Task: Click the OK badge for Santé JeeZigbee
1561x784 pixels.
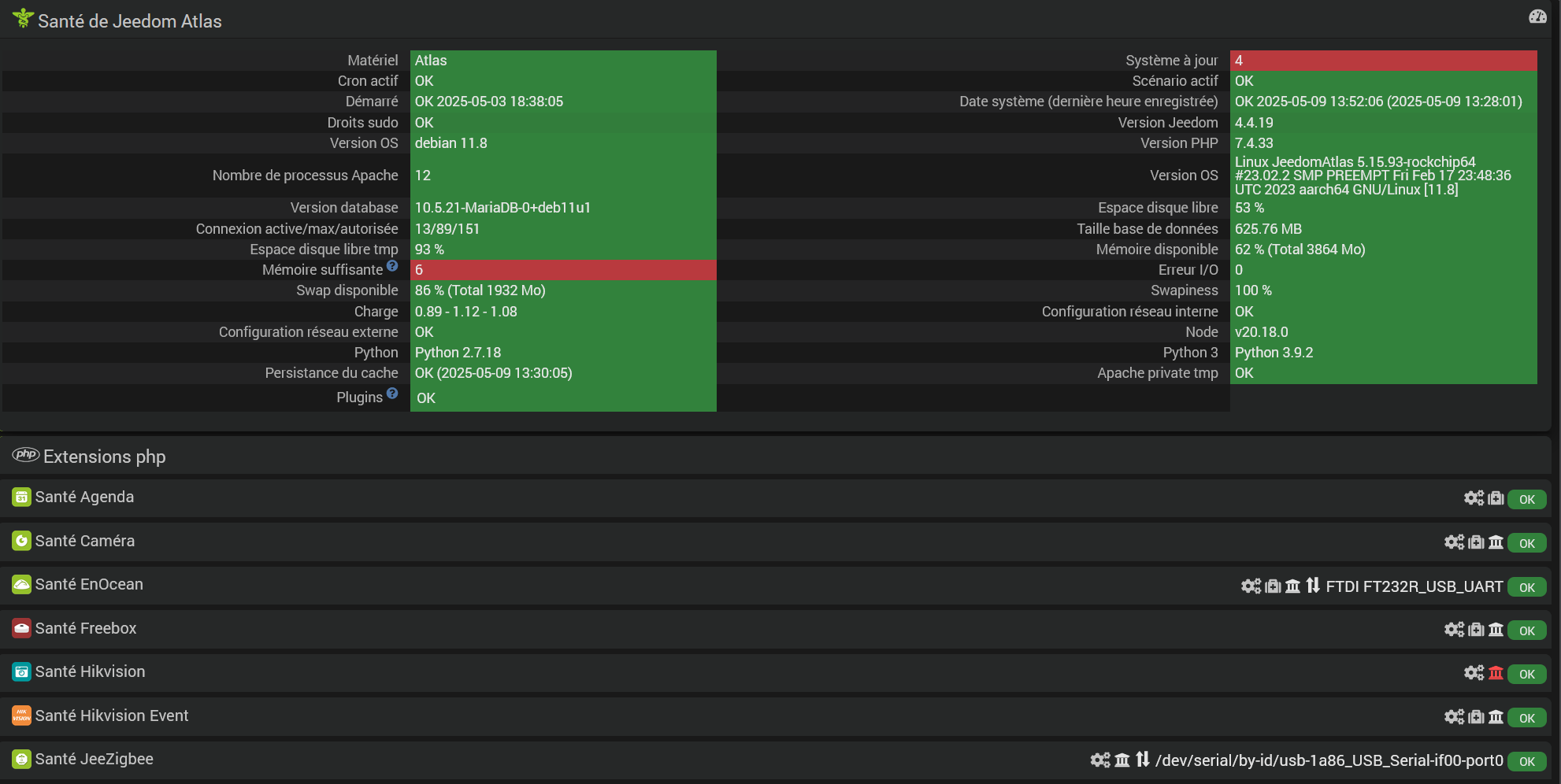Action: point(1527,761)
